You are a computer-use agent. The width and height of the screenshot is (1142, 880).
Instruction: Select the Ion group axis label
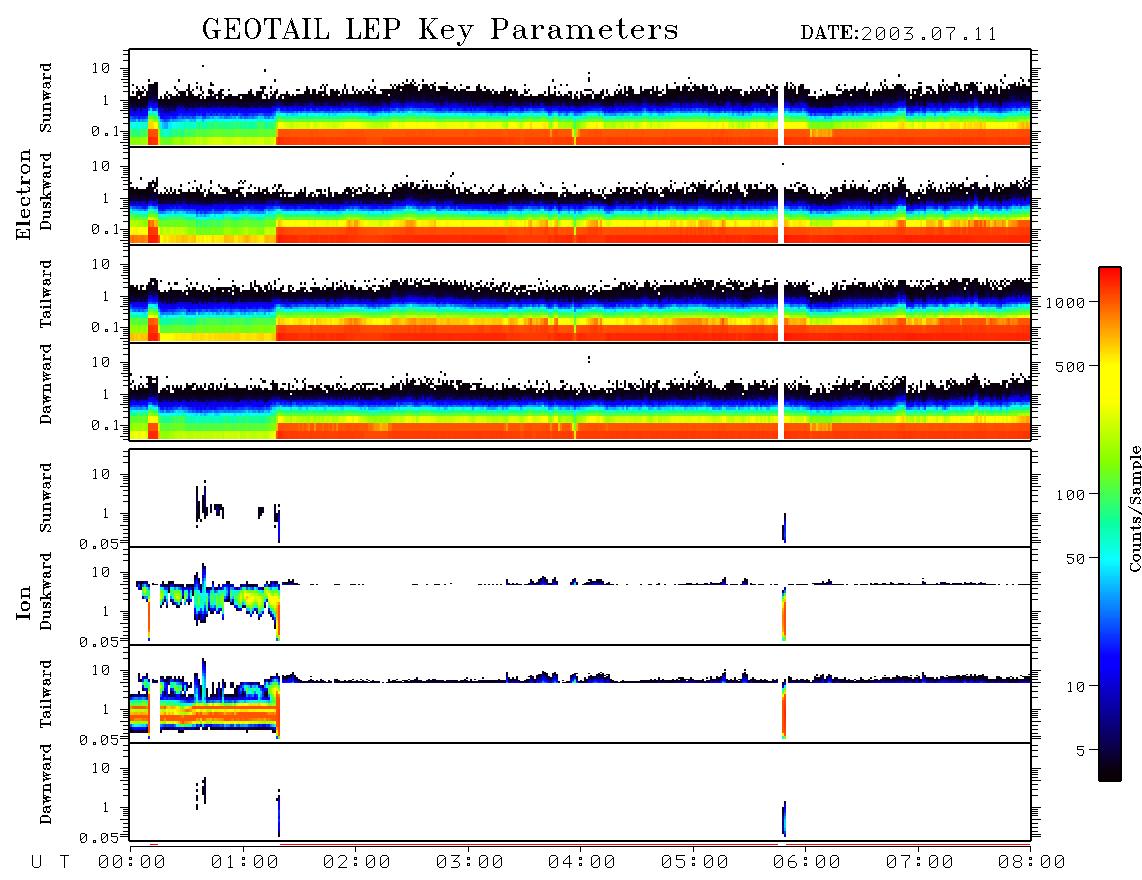pyautogui.click(x=23, y=602)
